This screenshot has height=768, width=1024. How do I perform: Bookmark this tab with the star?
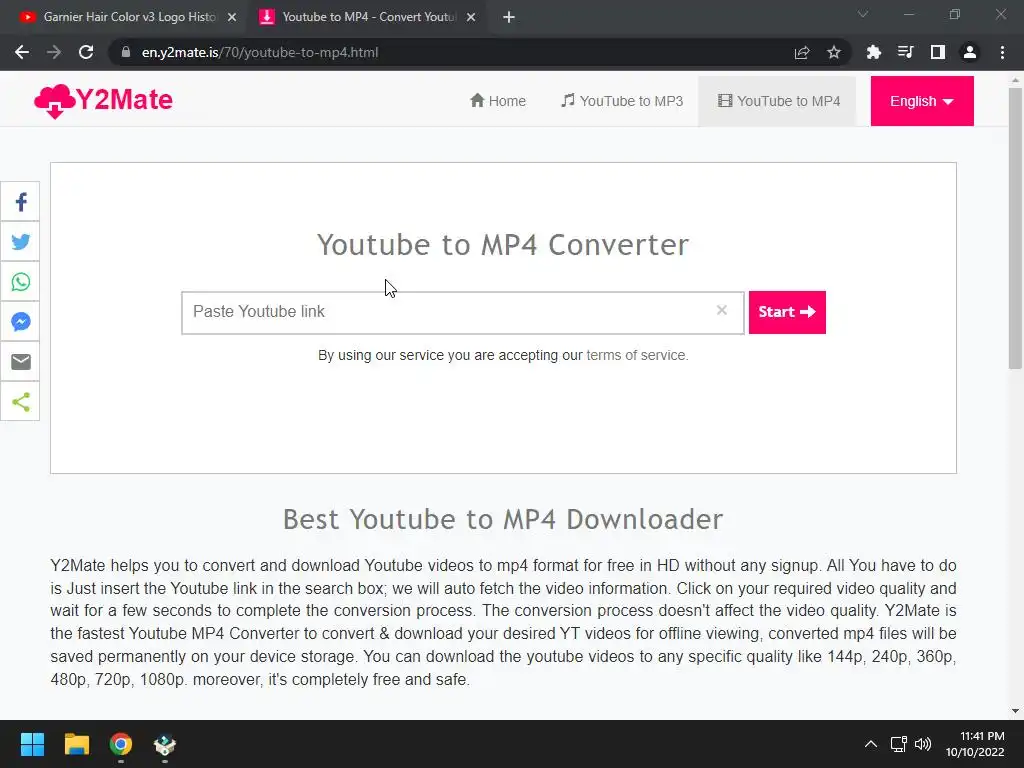coord(834,52)
